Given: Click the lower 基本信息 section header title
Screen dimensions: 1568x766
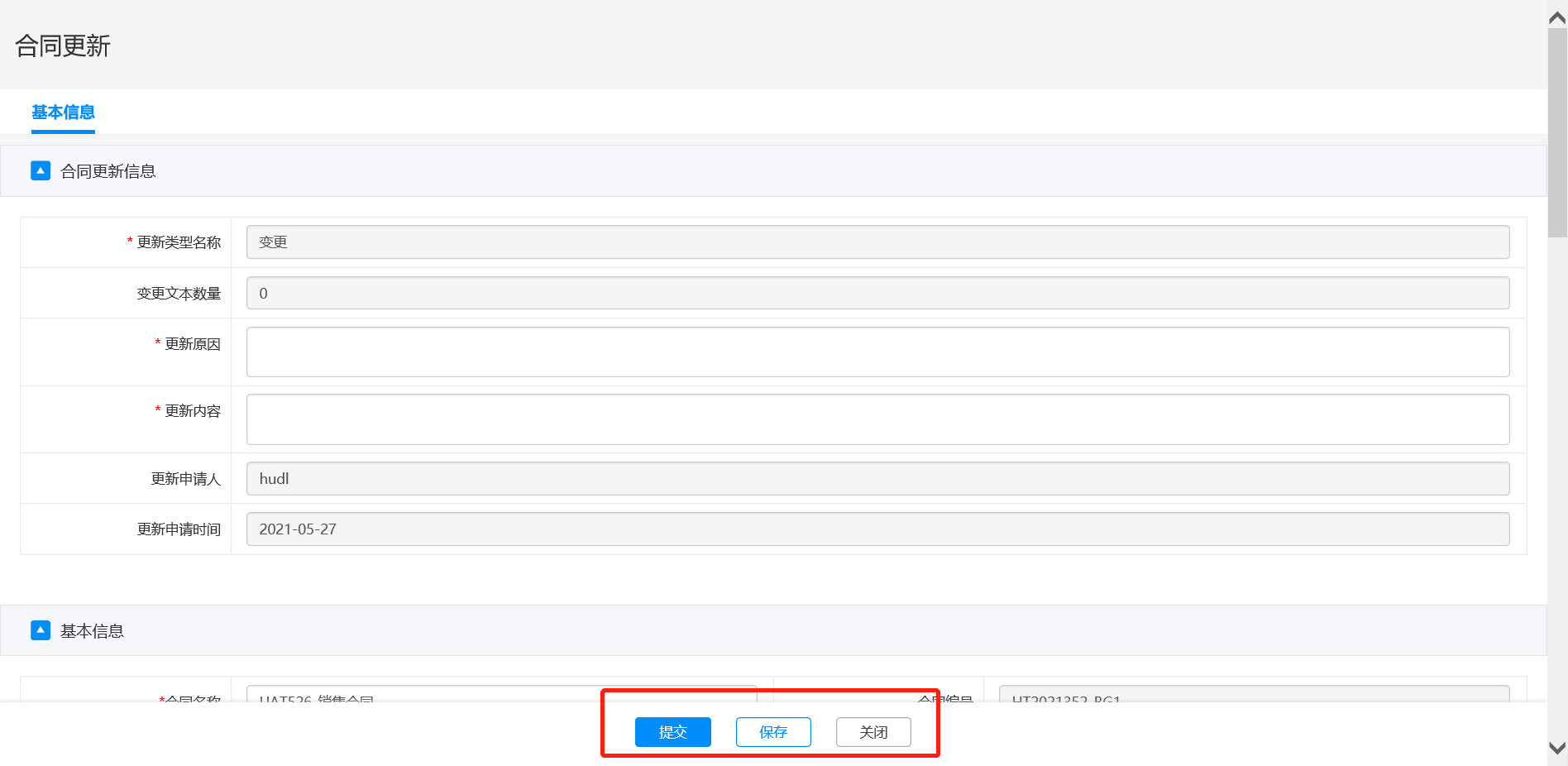Looking at the screenshot, I should tap(92, 631).
